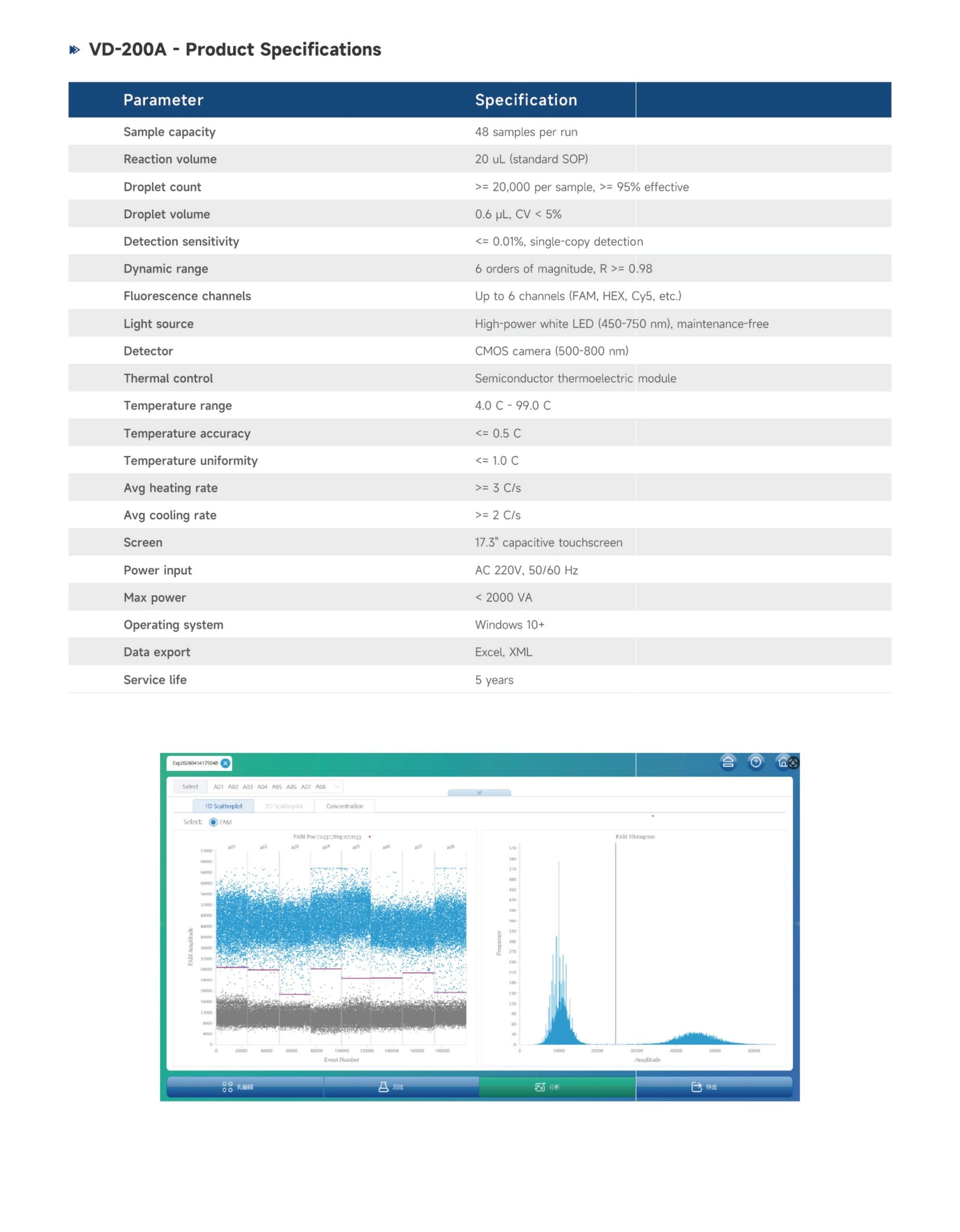Select the Exp20260414175048 experiment tab
The height and width of the screenshot is (1232, 960).
click(x=195, y=763)
